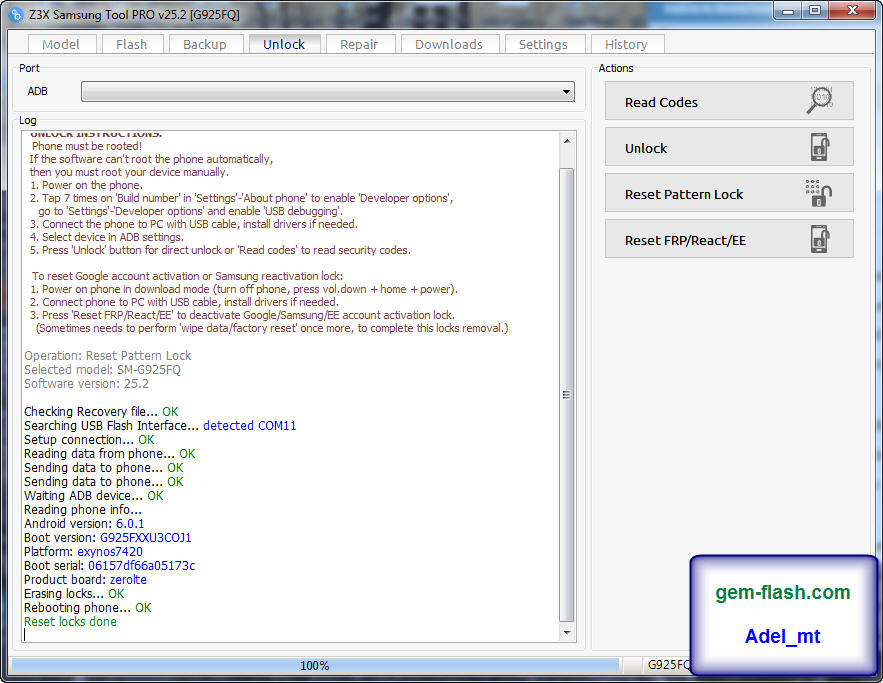
Task: Click 'Reset locks done' log line
Action: coord(70,622)
